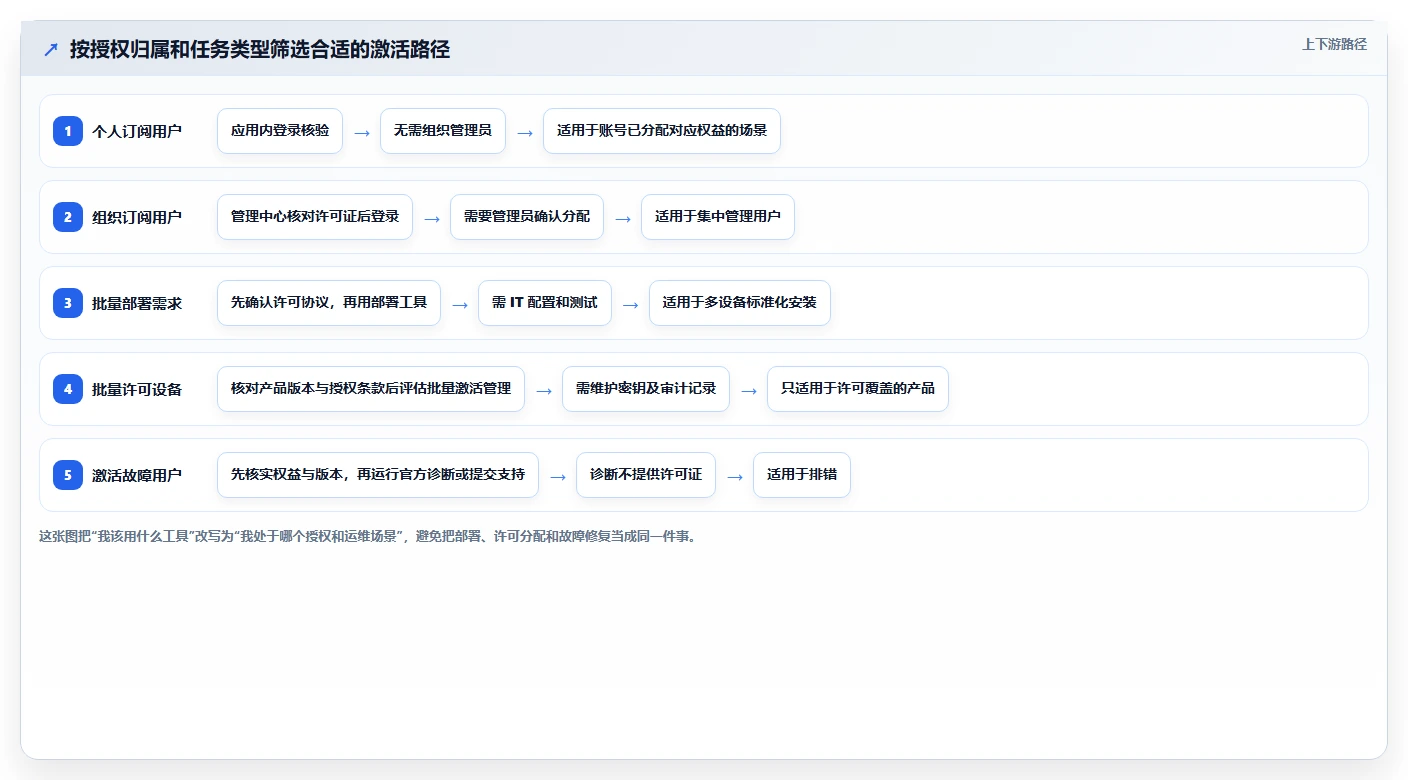Click the 适用于集中管理用户 chip

click(718, 217)
